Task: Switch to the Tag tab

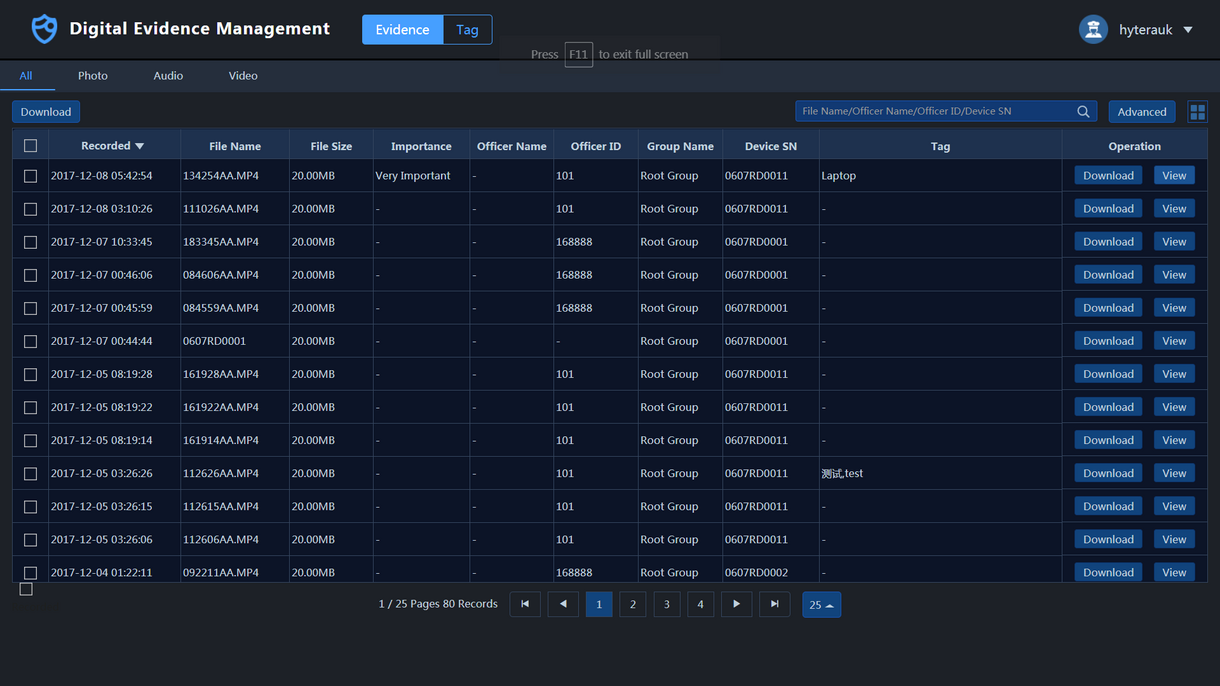Action: coord(467,30)
